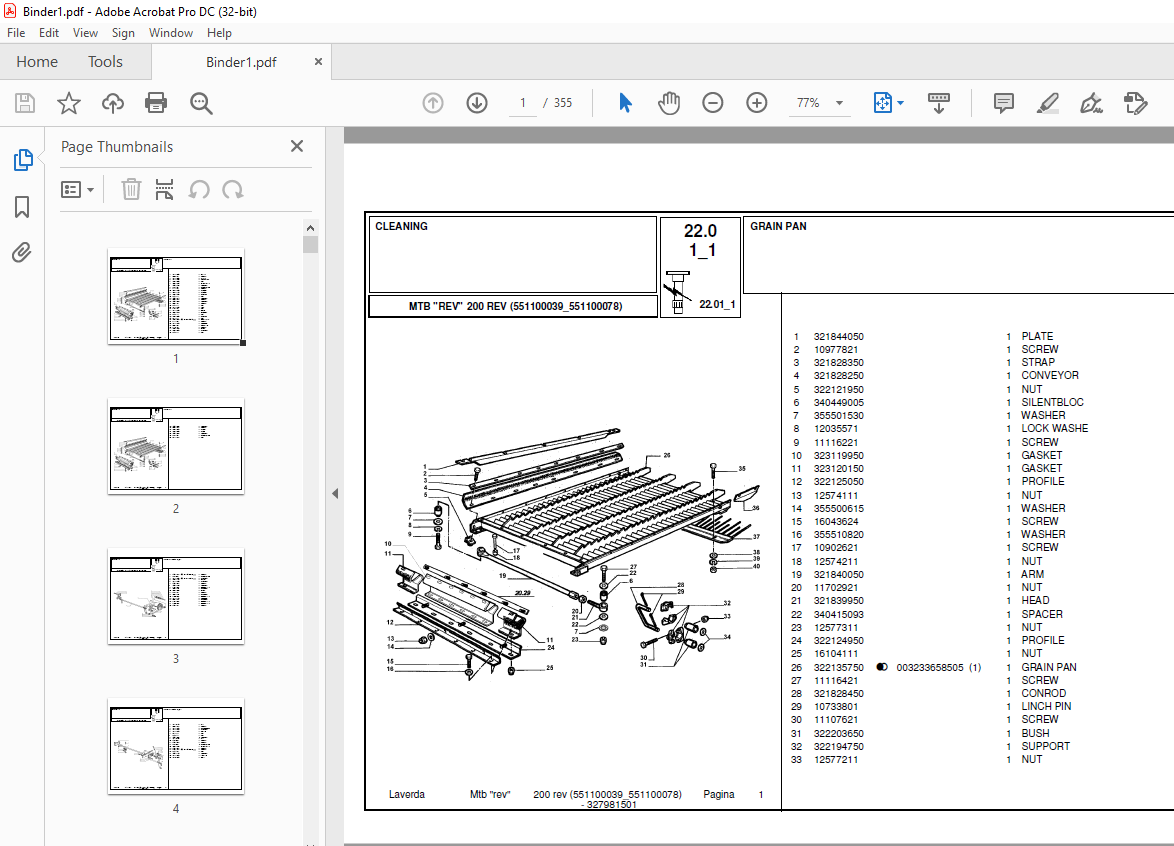This screenshot has height=846, width=1174.
Task: Click the CONVEYOR part description
Action: (1050, 375)
